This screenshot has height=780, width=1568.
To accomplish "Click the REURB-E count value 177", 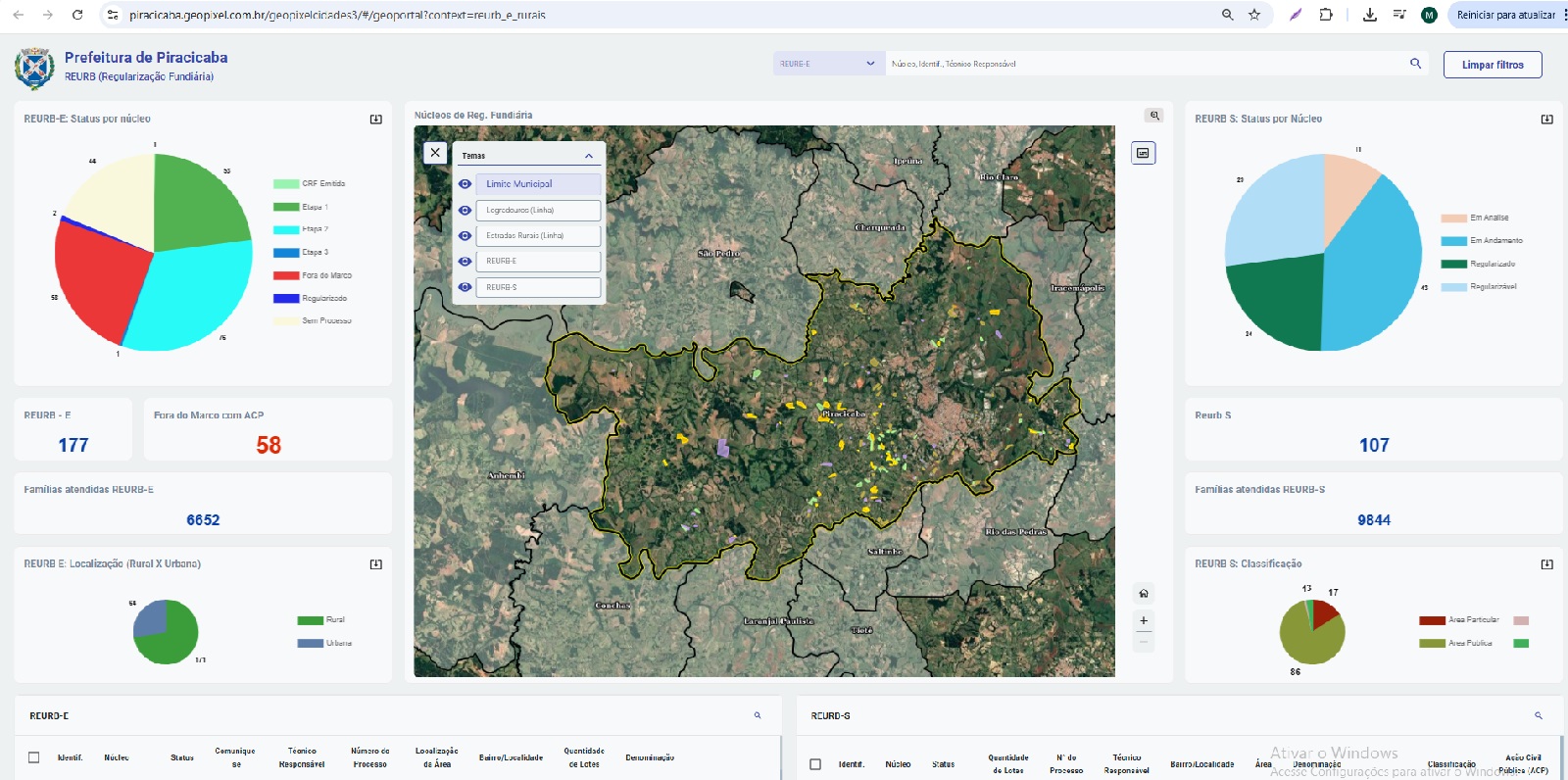I will tap(73, 445).
